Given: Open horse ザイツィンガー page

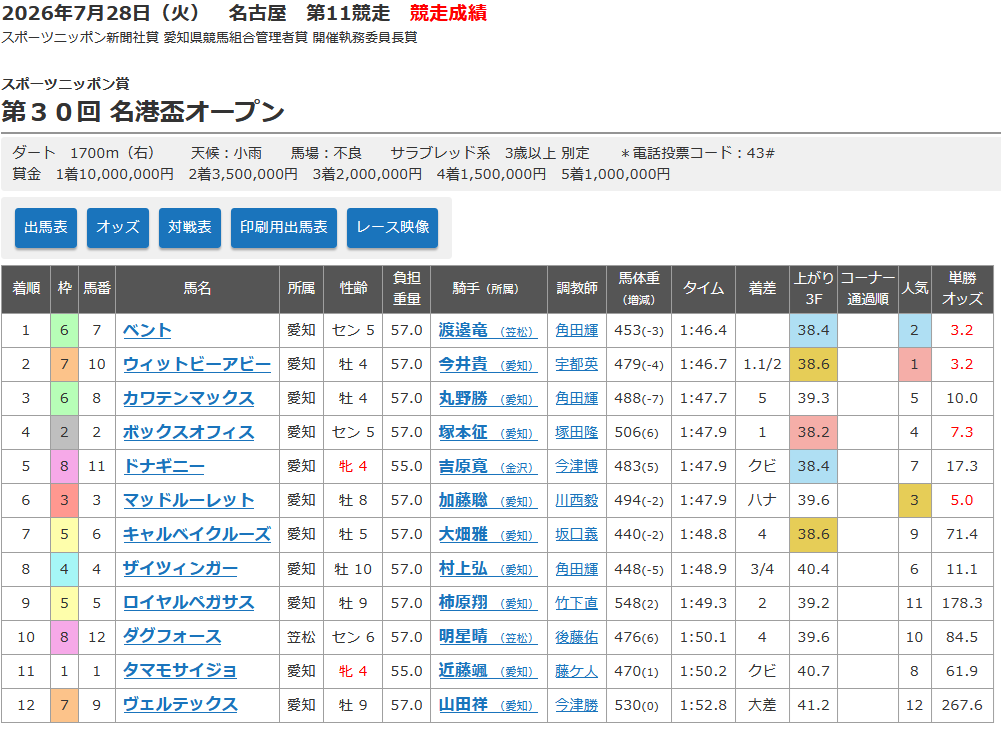Looking at the screenshot, I should click(180, 569).
